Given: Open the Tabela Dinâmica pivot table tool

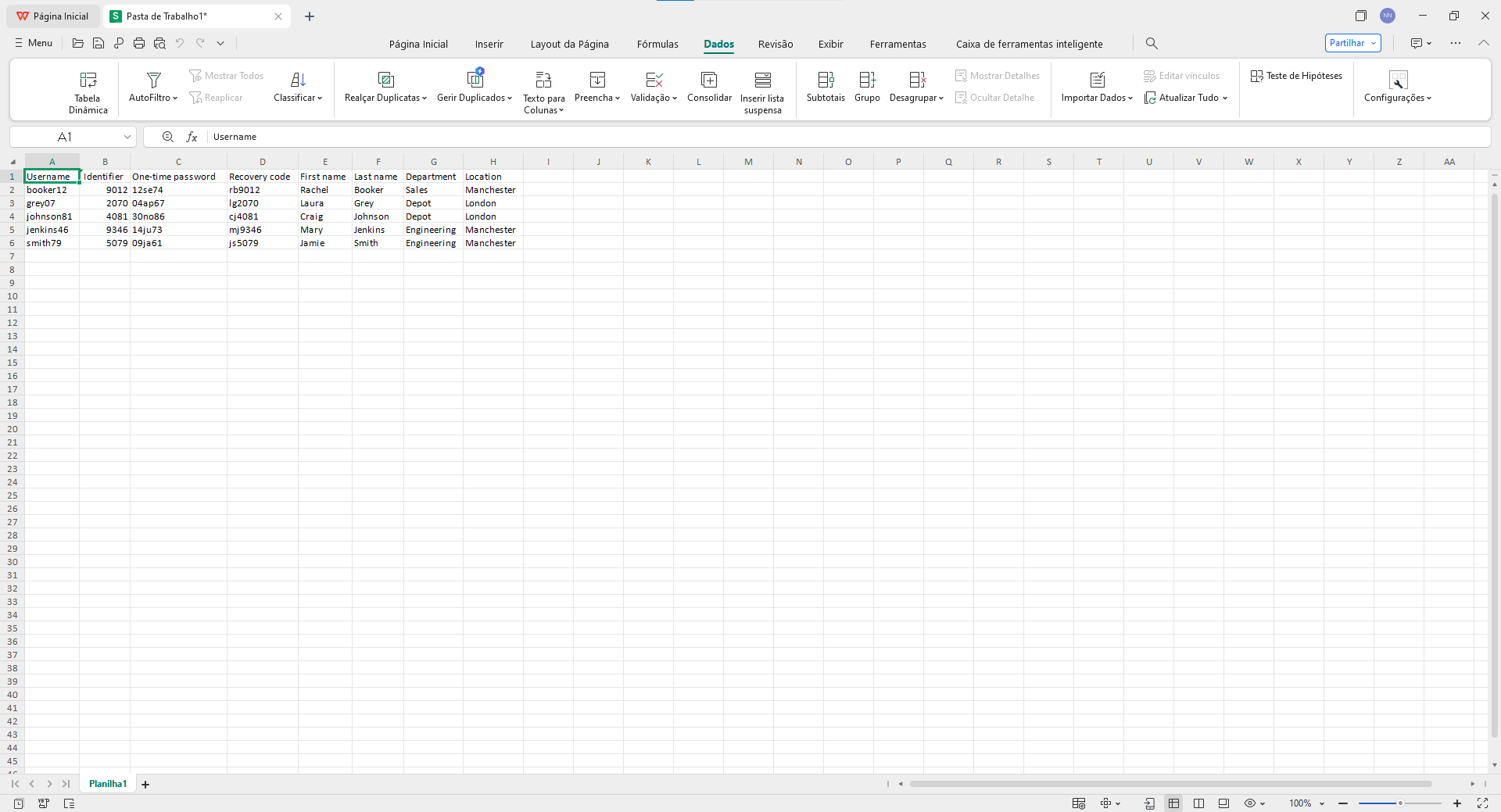Looking at the screenshot, I should pos(88,91).
